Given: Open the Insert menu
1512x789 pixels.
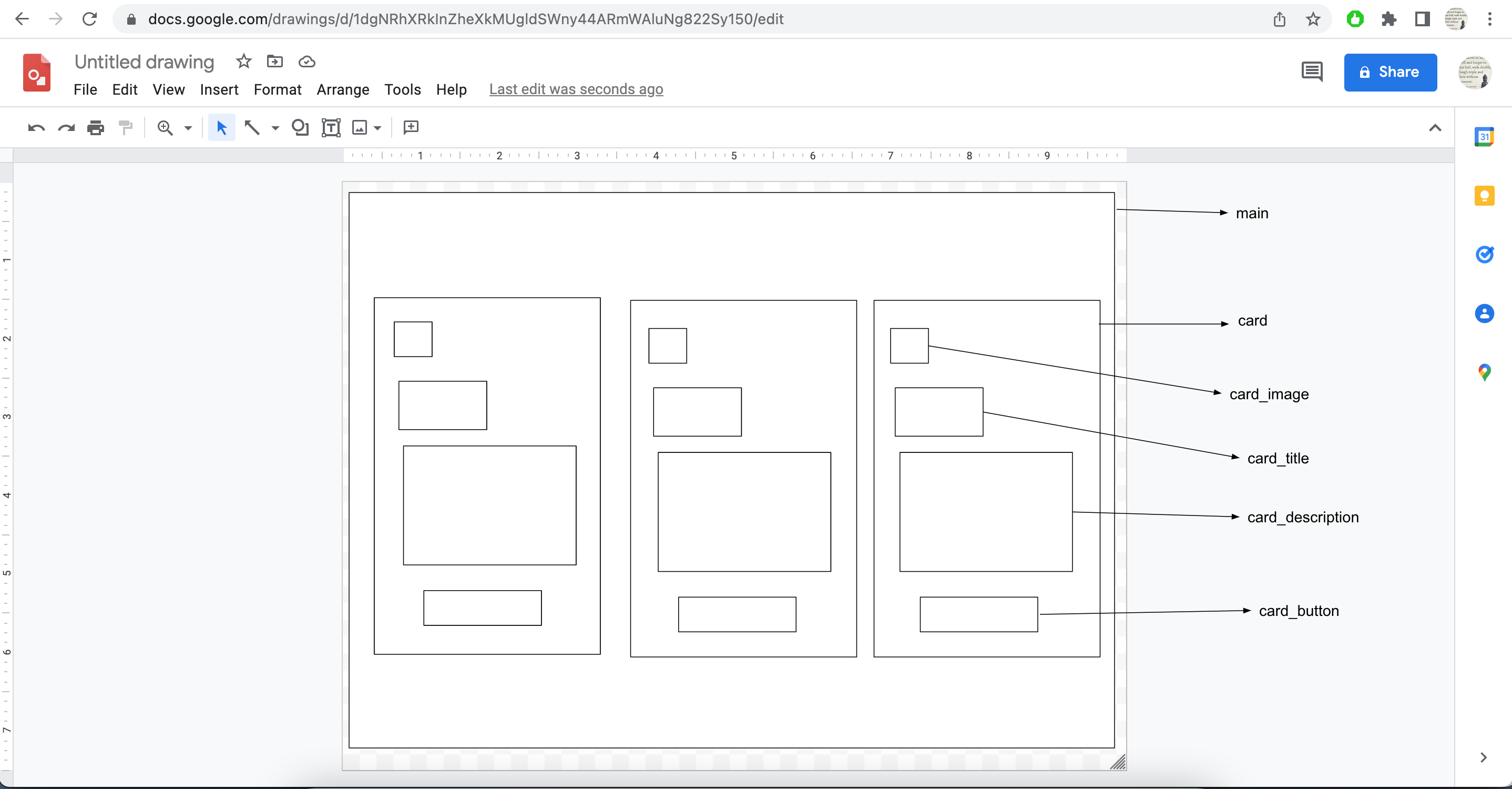Looking at the screenshot, I should [218, 89].
